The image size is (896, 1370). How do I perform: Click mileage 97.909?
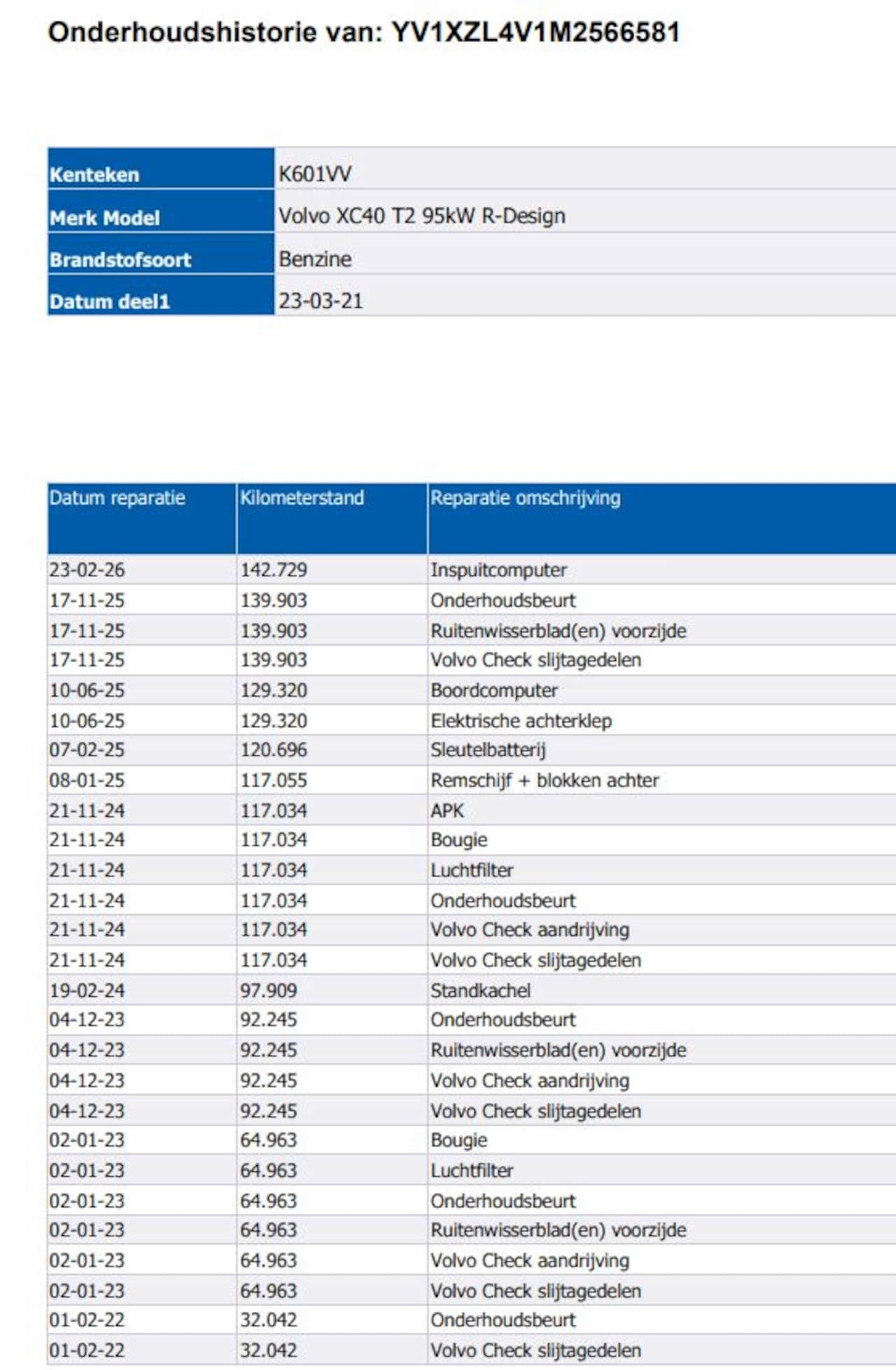click(x=269, y=991)
